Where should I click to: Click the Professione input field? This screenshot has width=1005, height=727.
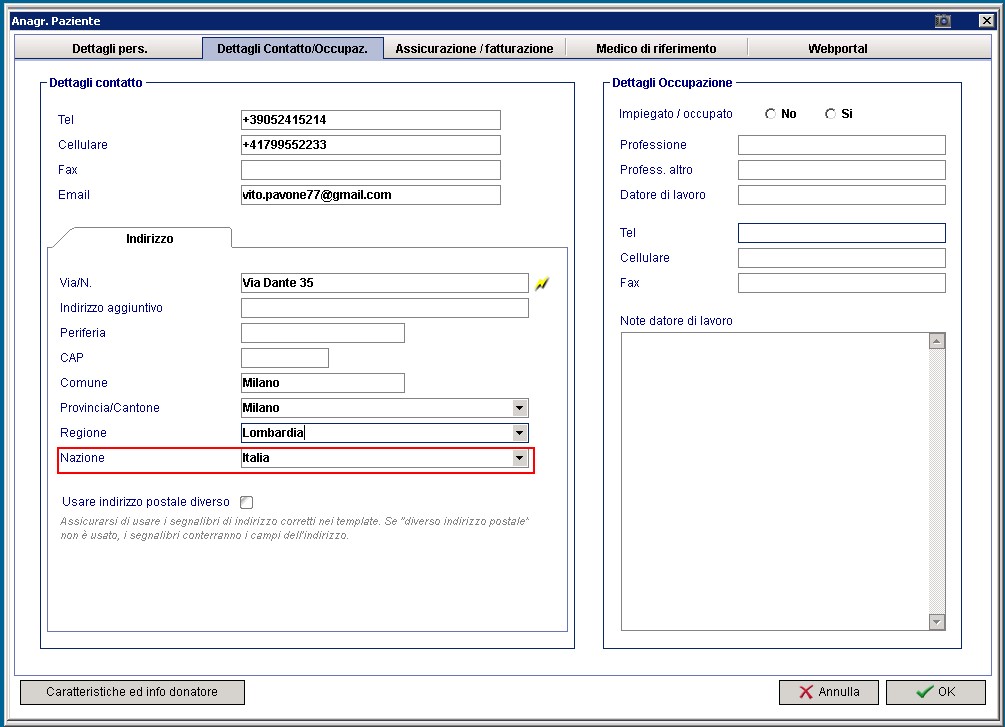pos(842,145)
